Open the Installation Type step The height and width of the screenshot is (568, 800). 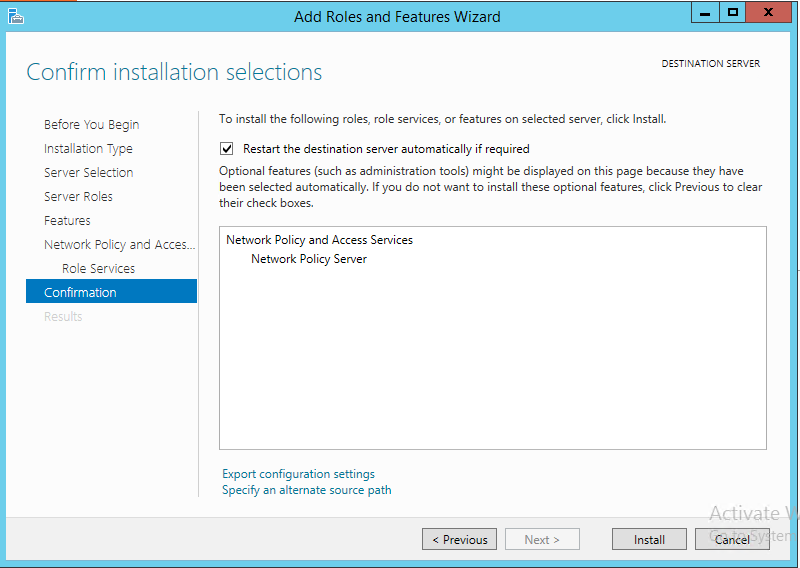coord(88,149)
